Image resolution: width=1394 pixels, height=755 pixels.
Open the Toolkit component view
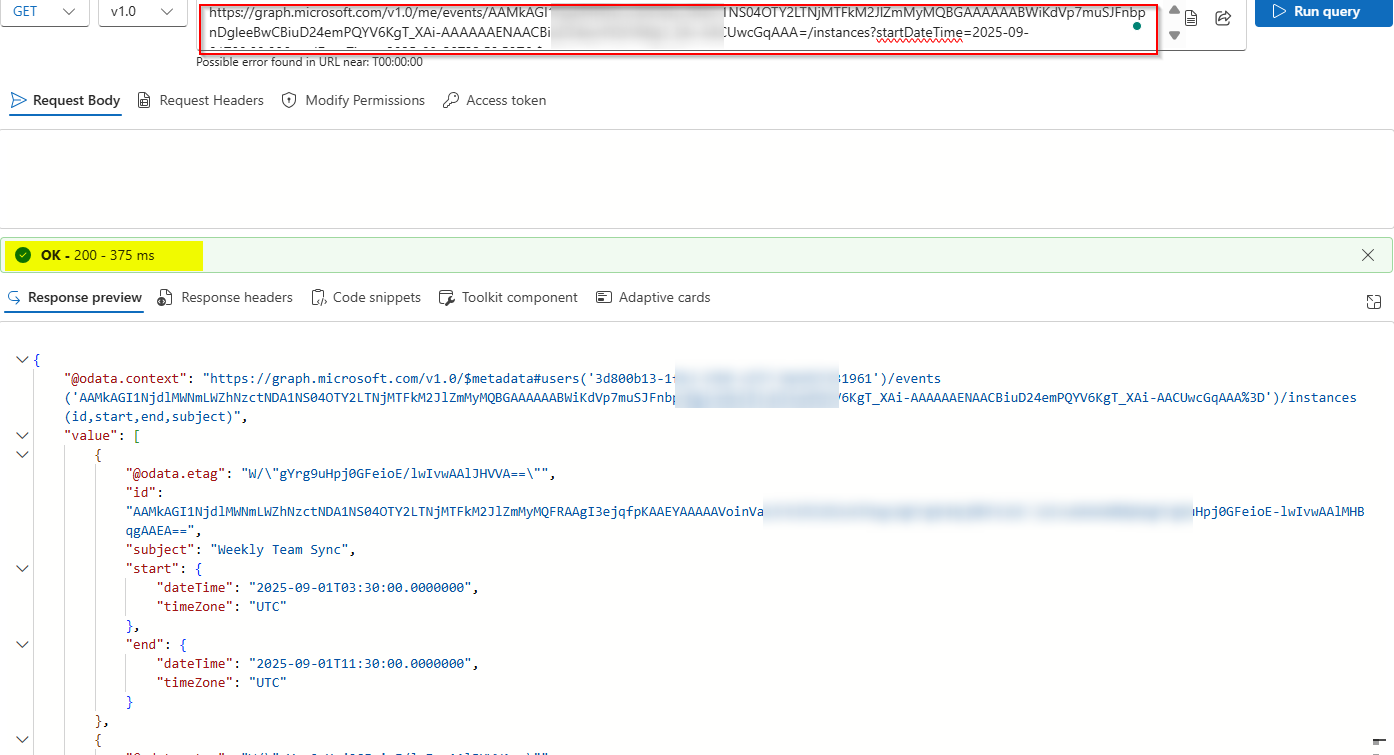519,297
